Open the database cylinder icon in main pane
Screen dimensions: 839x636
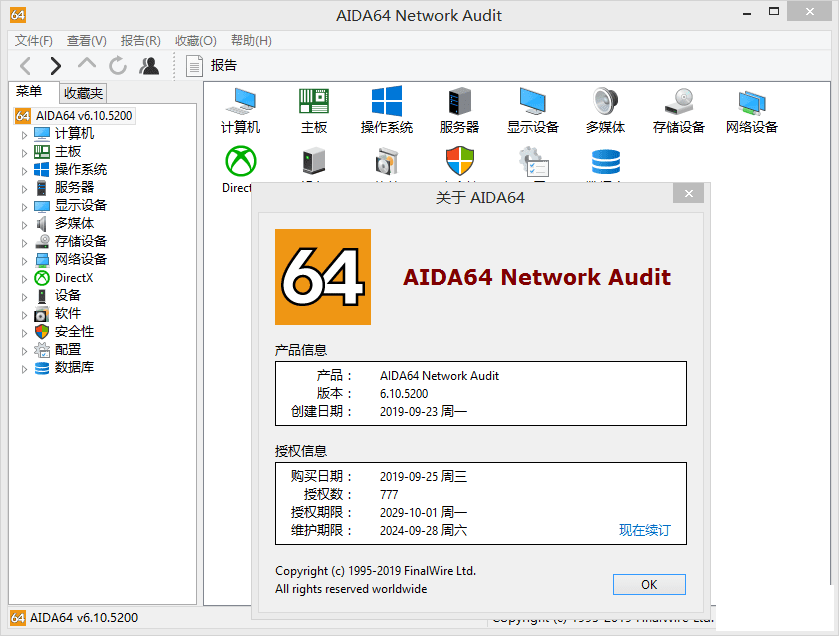tap(606, 162)
